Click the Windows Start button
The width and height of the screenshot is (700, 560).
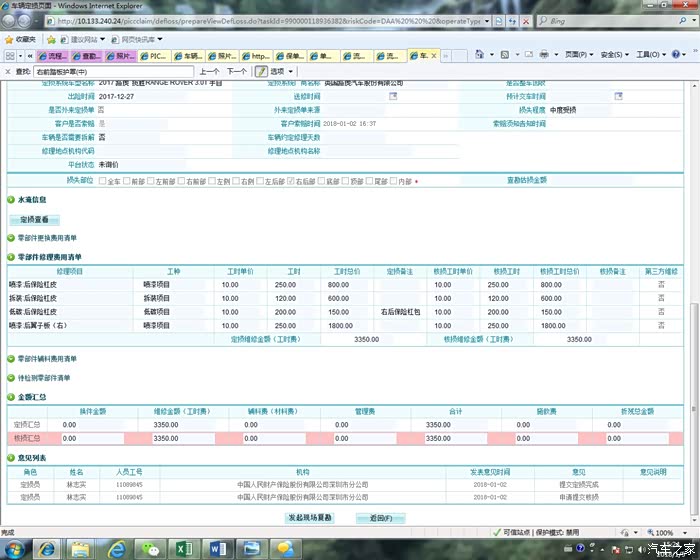pos(17,548)
